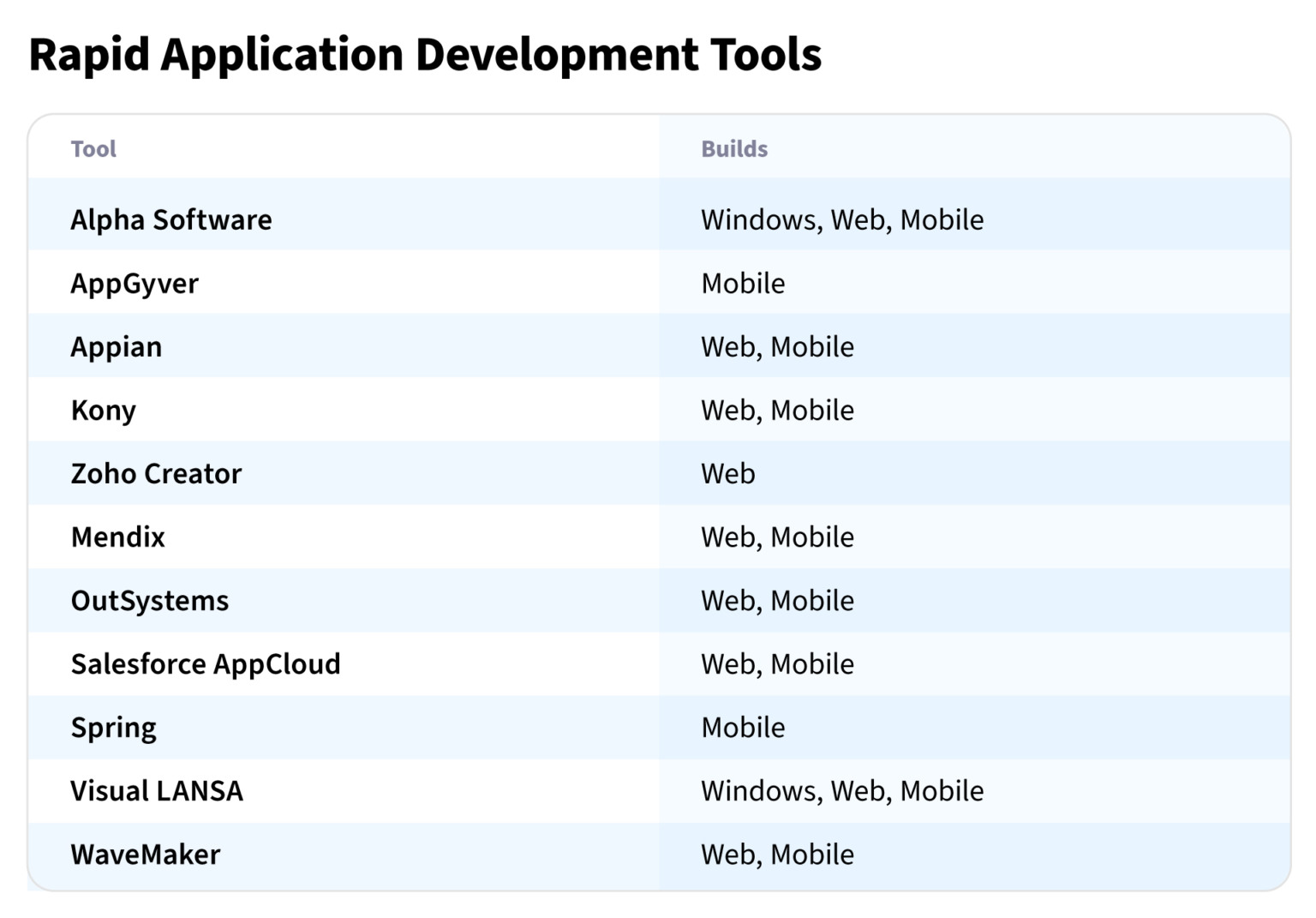Select the Mendix tool name
1316x918 pixels.
(118, 537)
